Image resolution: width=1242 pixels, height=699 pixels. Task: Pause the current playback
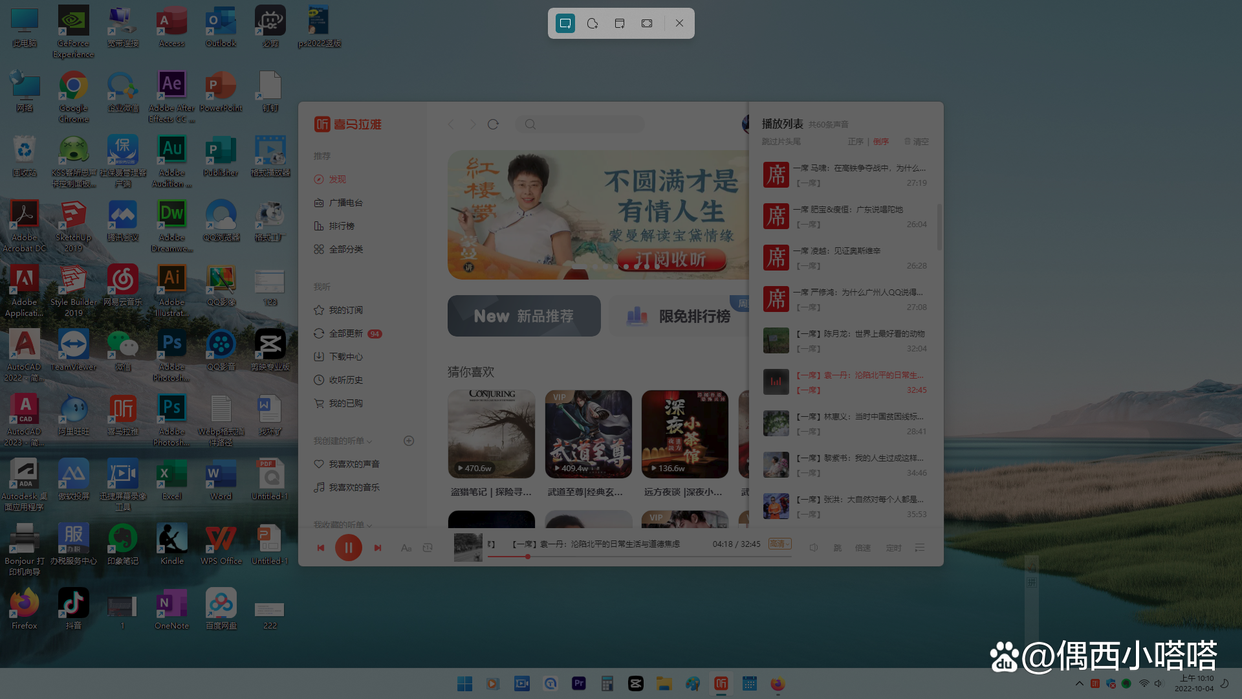click(x=348, y=547)
